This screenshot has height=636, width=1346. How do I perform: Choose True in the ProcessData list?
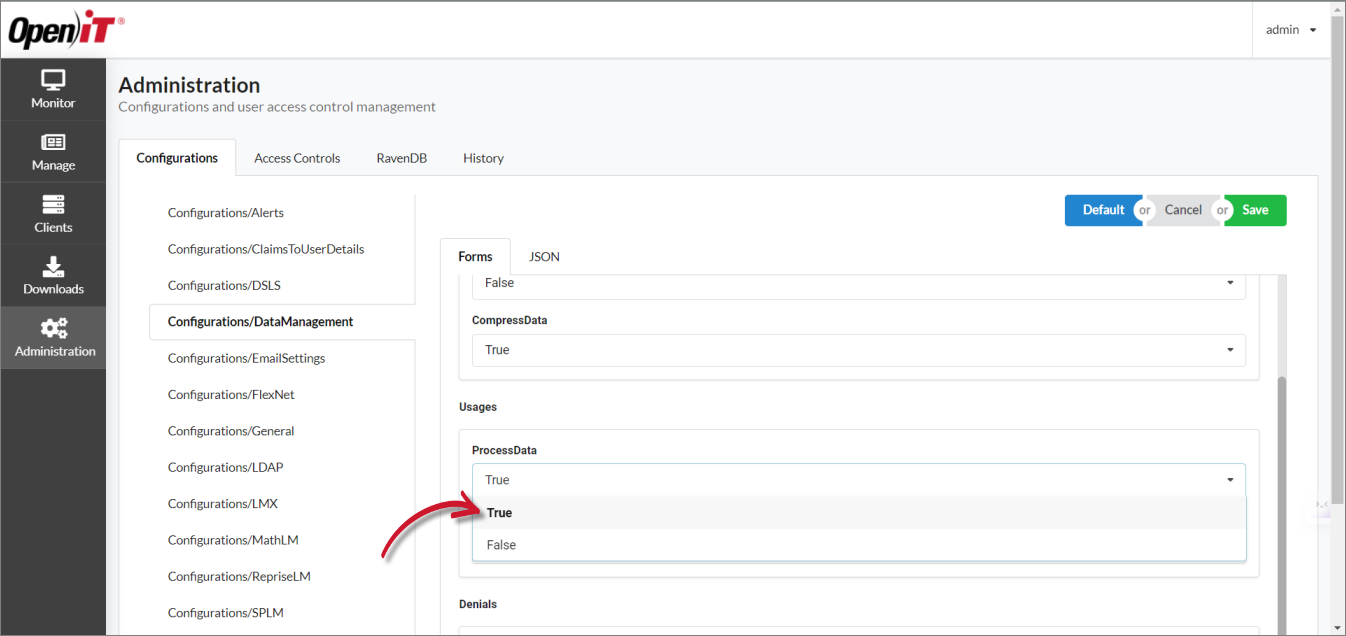tap(859, 513)
